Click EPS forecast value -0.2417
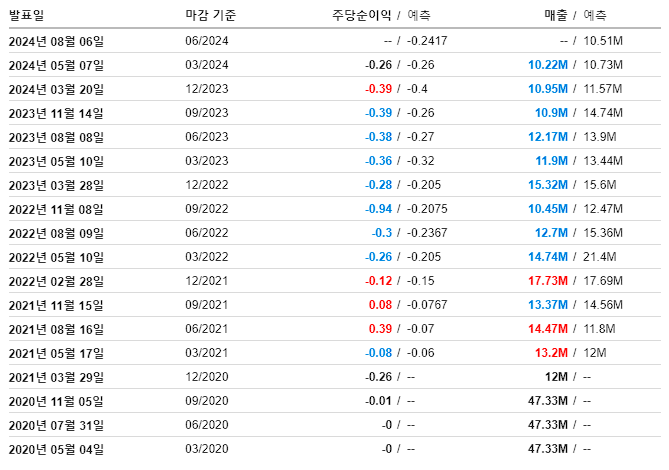 (427, 41)
